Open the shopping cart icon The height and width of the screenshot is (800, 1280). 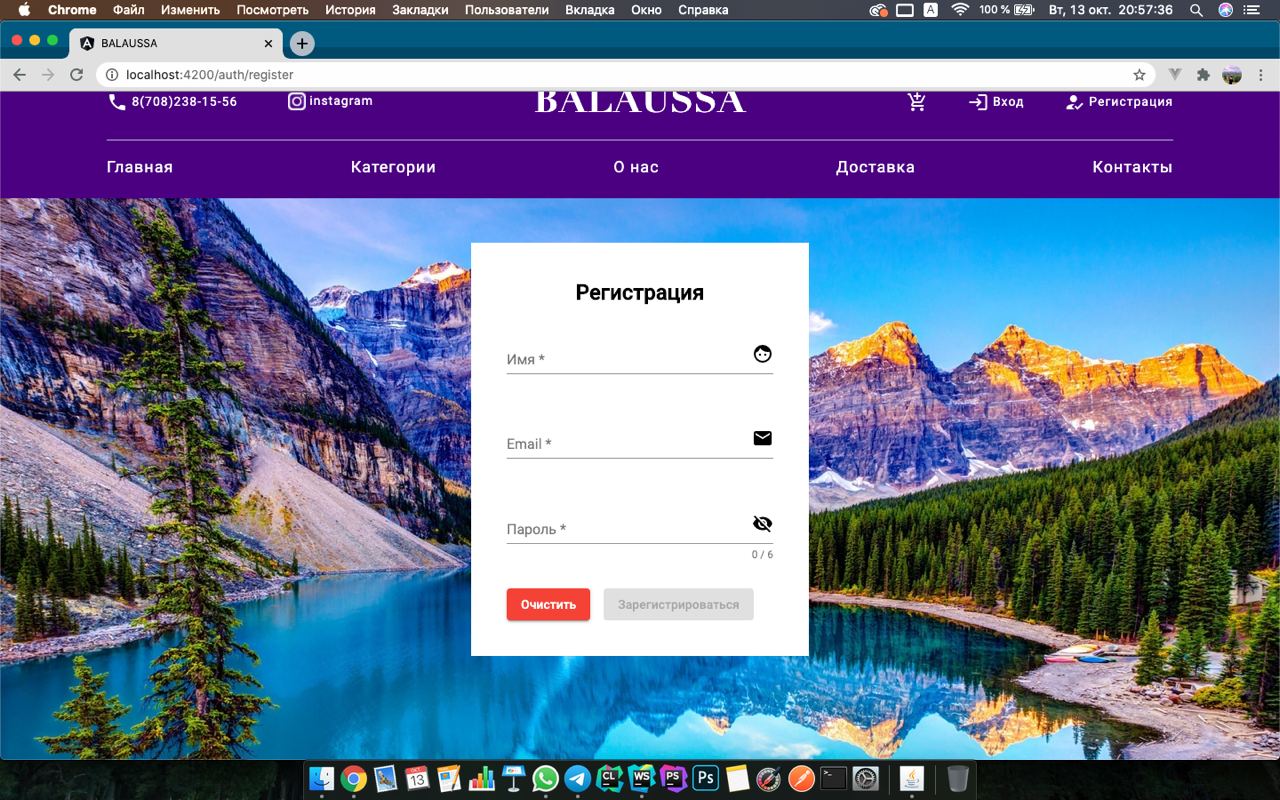tap(917, 101)
